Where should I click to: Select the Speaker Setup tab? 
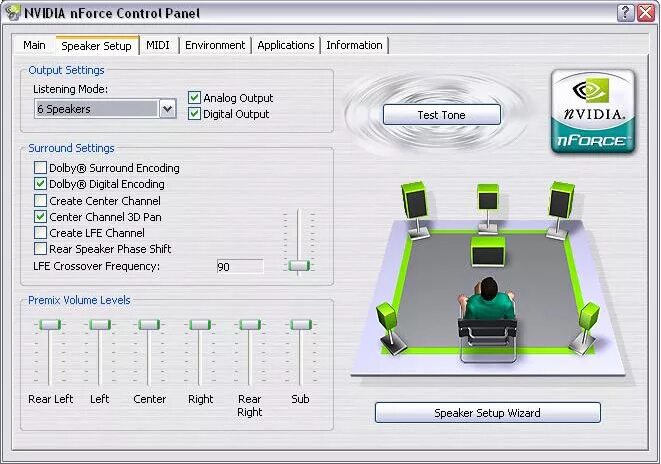coord(97,46)
